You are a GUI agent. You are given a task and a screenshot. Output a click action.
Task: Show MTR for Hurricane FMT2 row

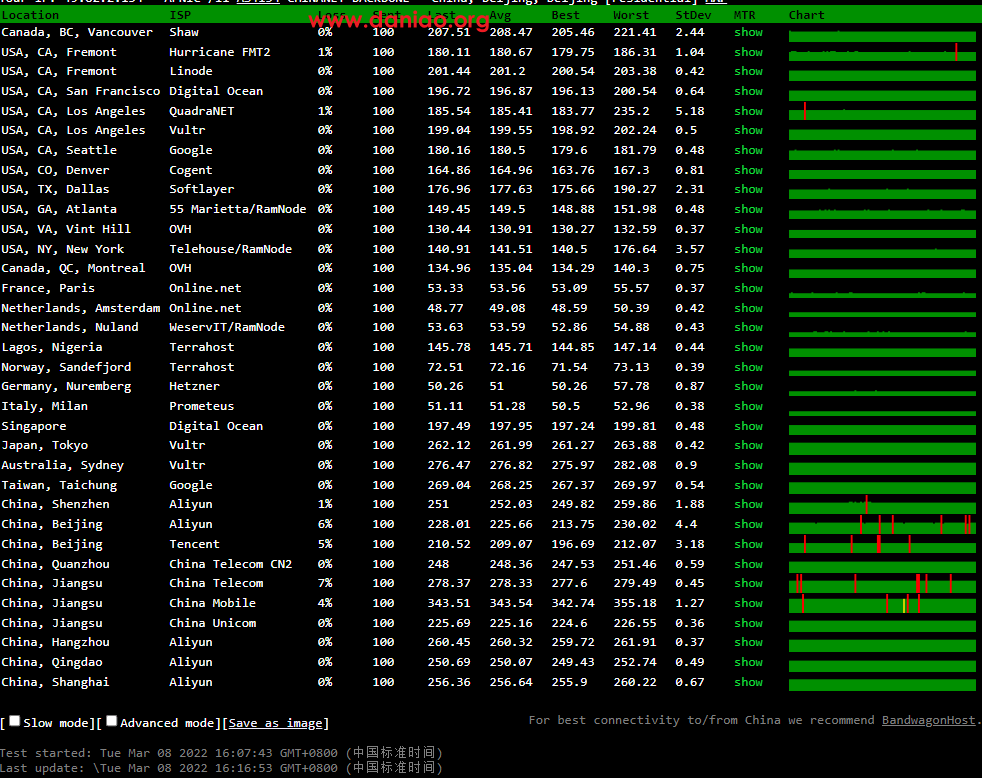click(x=748, y=52)
